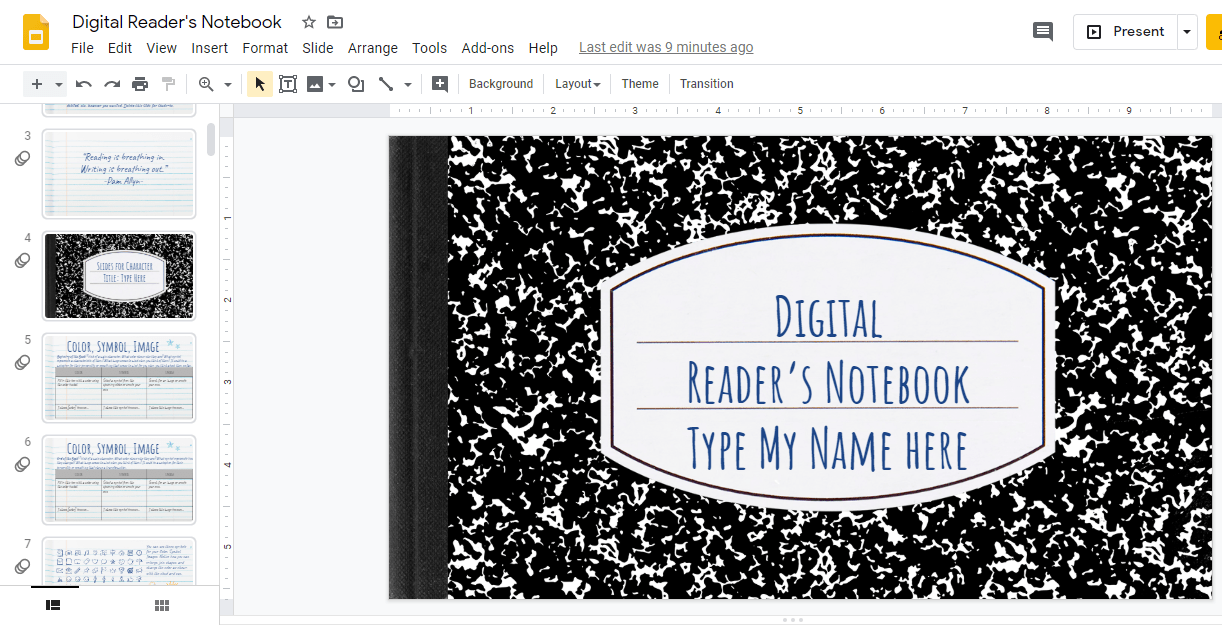Open the Present options dropdown arrow

1186,31
